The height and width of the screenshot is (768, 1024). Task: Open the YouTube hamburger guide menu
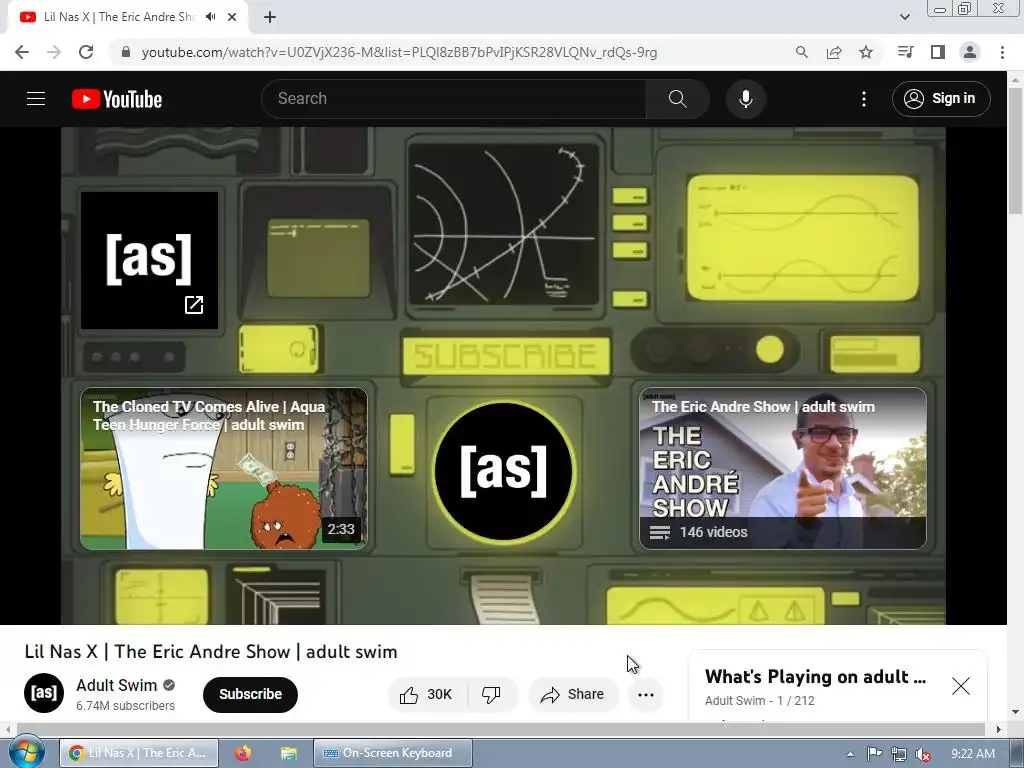(x=36, y=99)
